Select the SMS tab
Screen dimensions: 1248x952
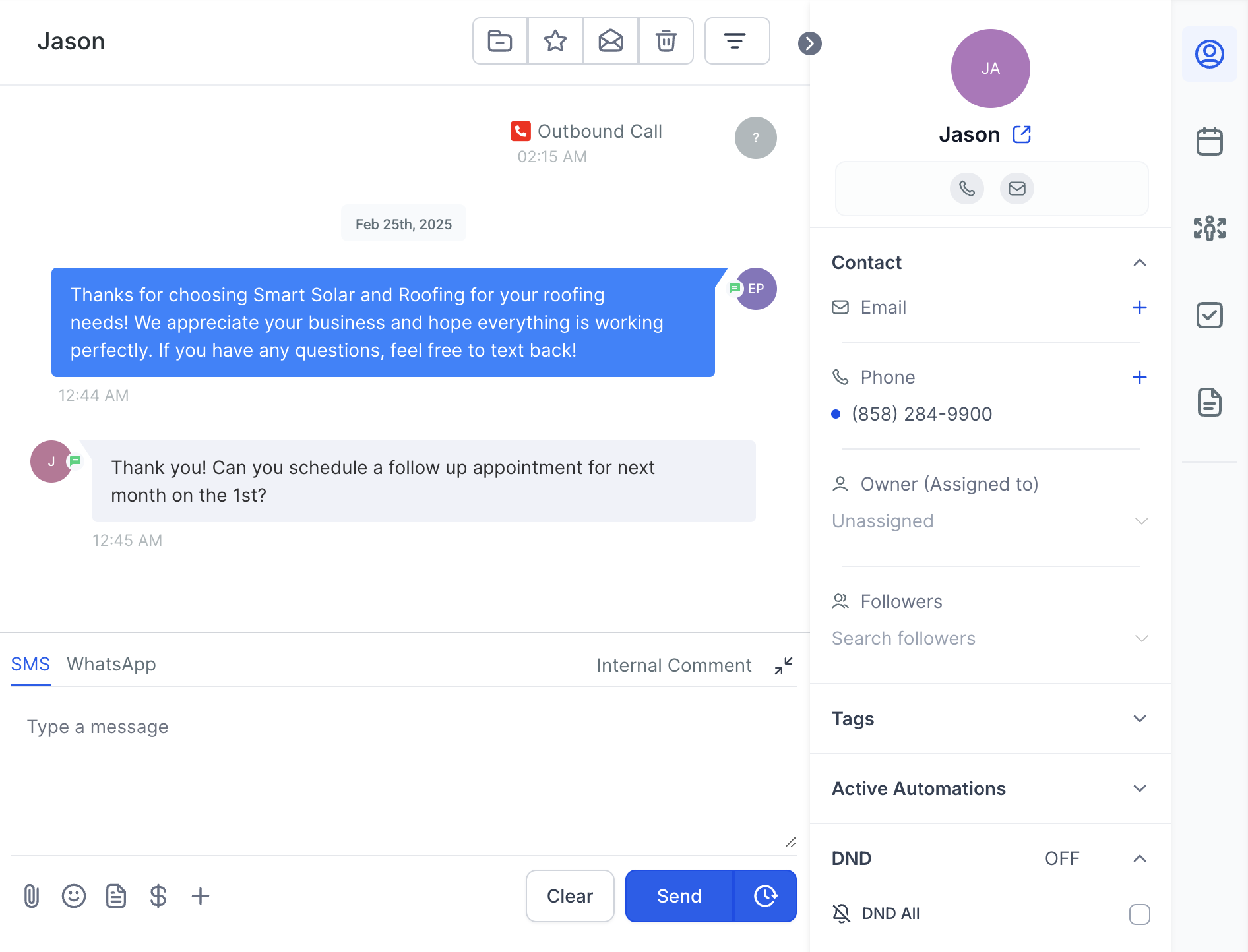(30, 664)
